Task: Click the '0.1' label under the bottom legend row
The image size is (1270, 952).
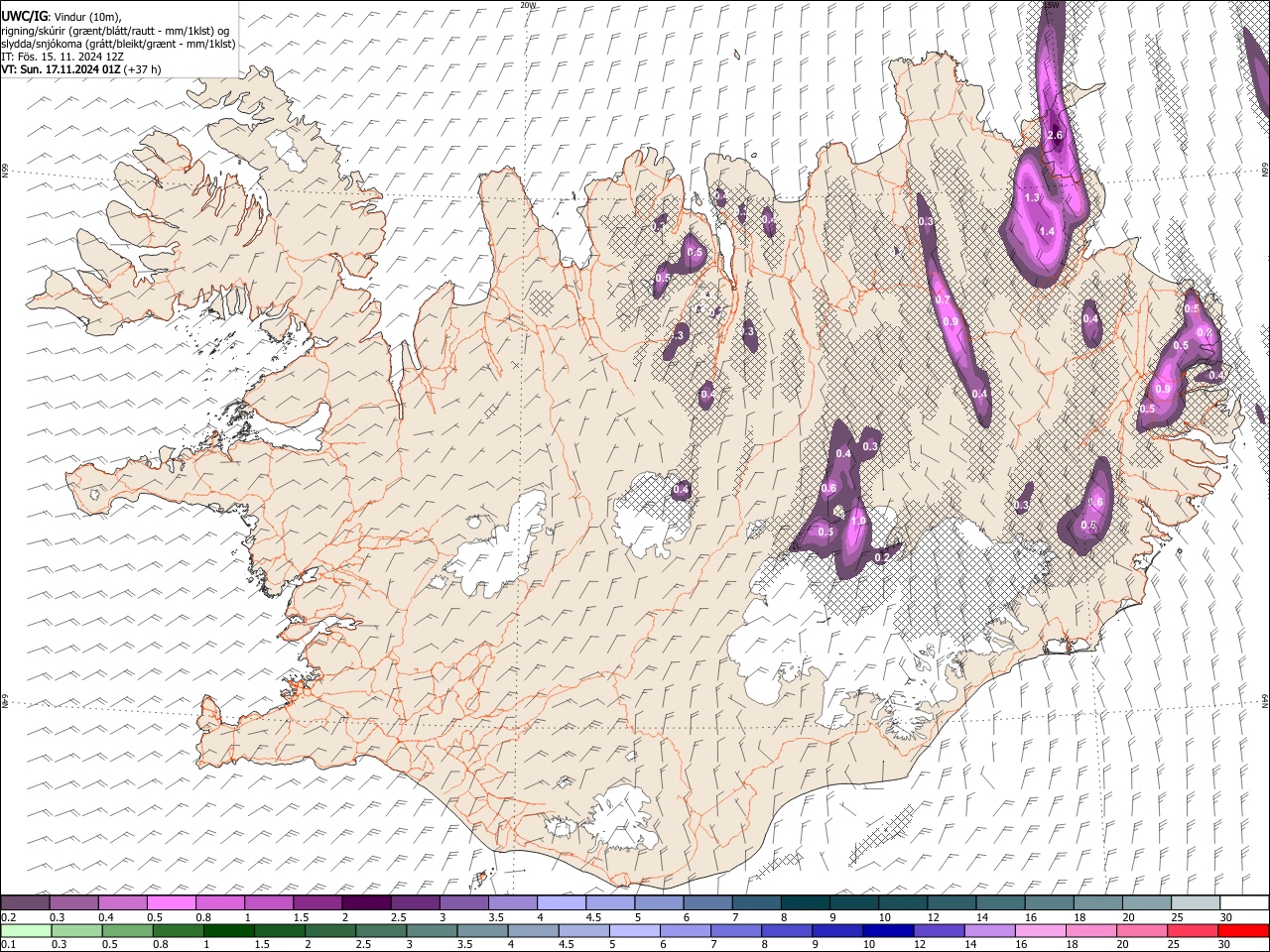Action: (8, 945)
